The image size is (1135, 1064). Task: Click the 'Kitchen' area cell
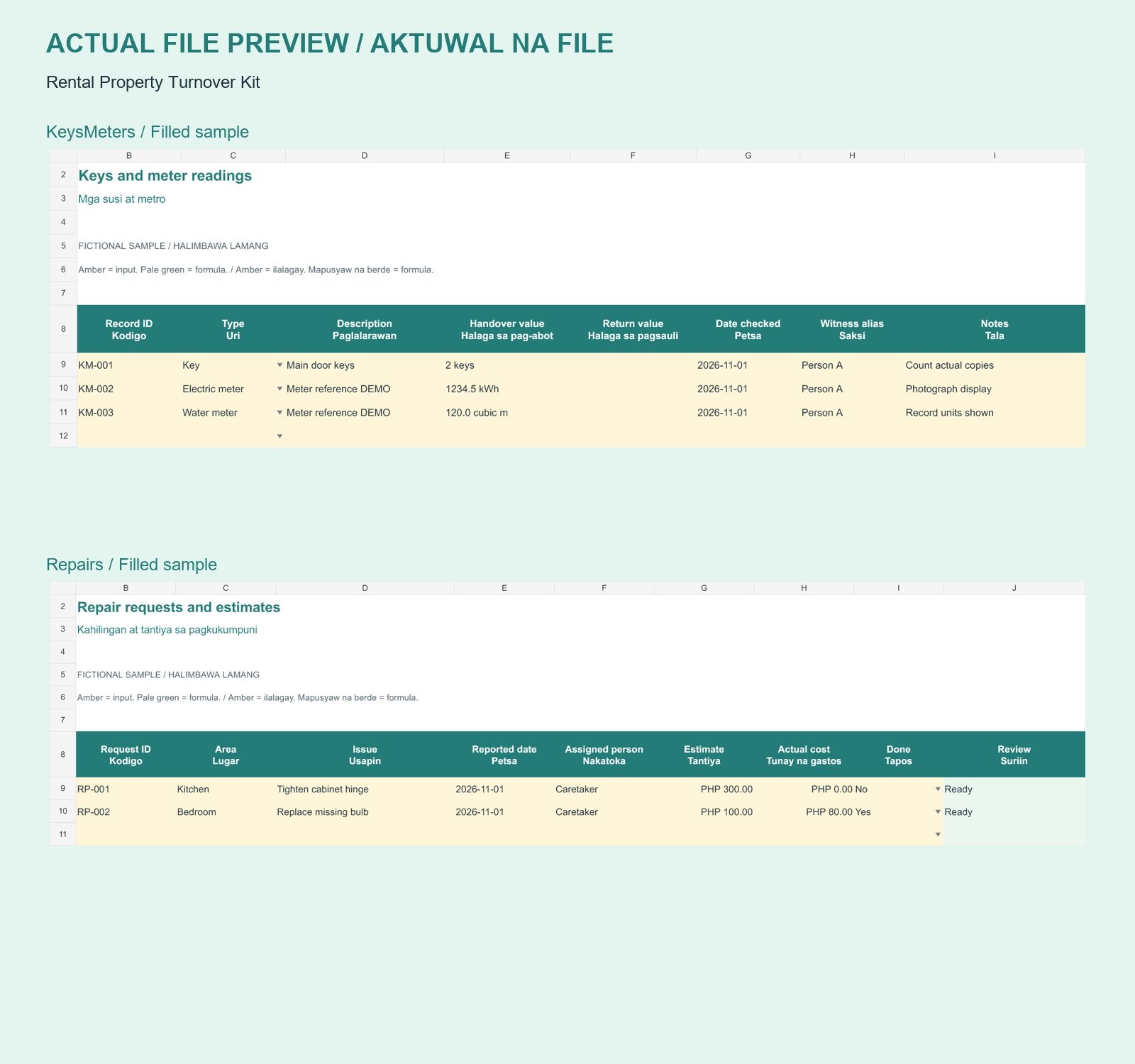pyautogui.click(x=226, y=789)
